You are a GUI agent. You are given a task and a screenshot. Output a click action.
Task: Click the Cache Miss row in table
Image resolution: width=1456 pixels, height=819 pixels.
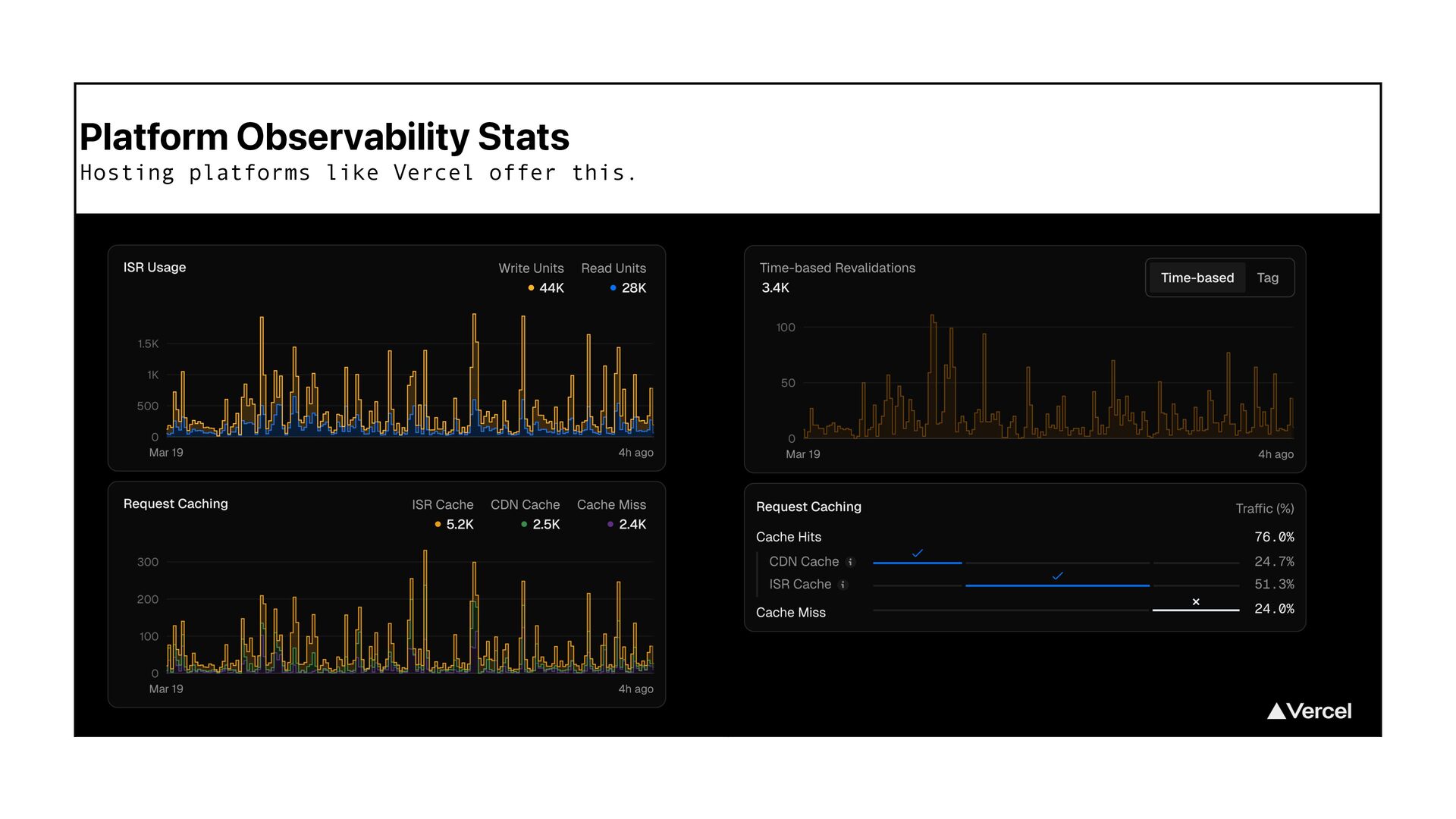[x=790, y=613]
